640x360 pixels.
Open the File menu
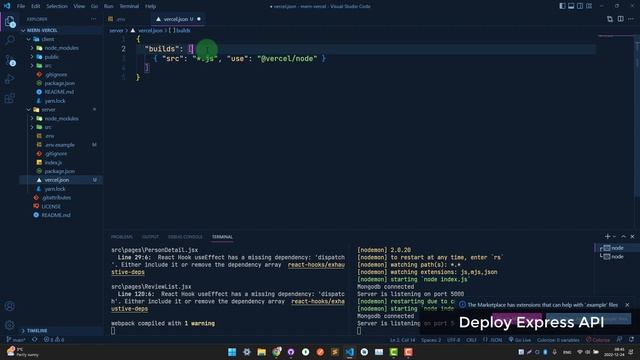tap(21, 6)
